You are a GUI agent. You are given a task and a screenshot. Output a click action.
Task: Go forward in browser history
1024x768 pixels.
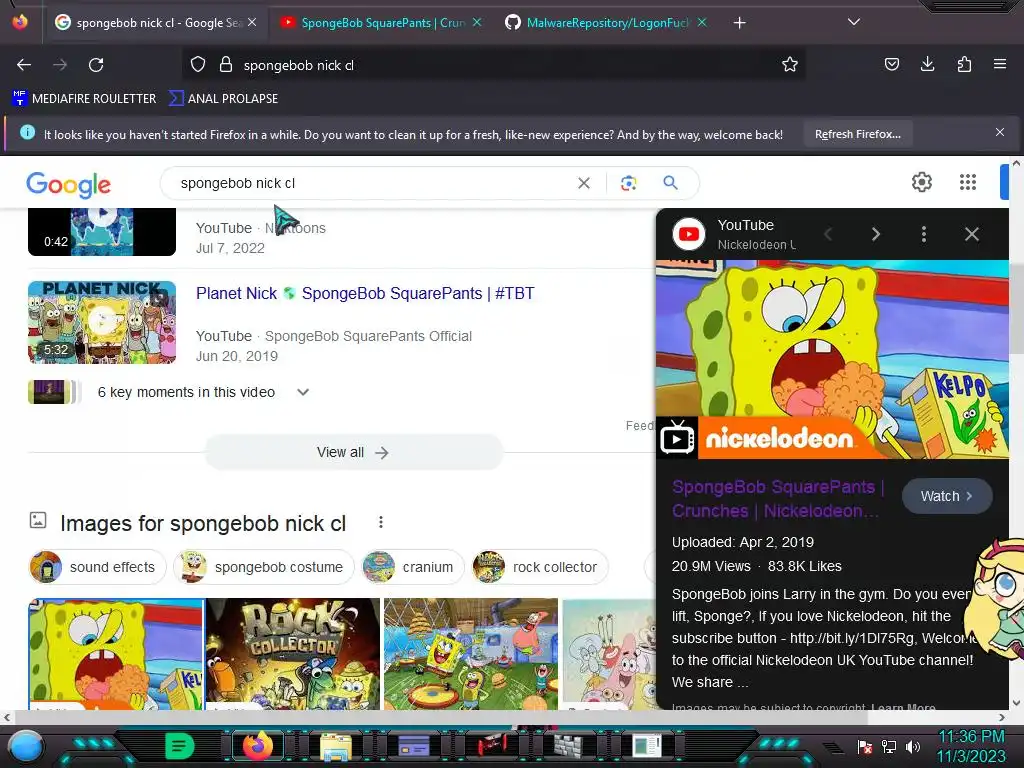pyautogui.click(x=60, y=65)
